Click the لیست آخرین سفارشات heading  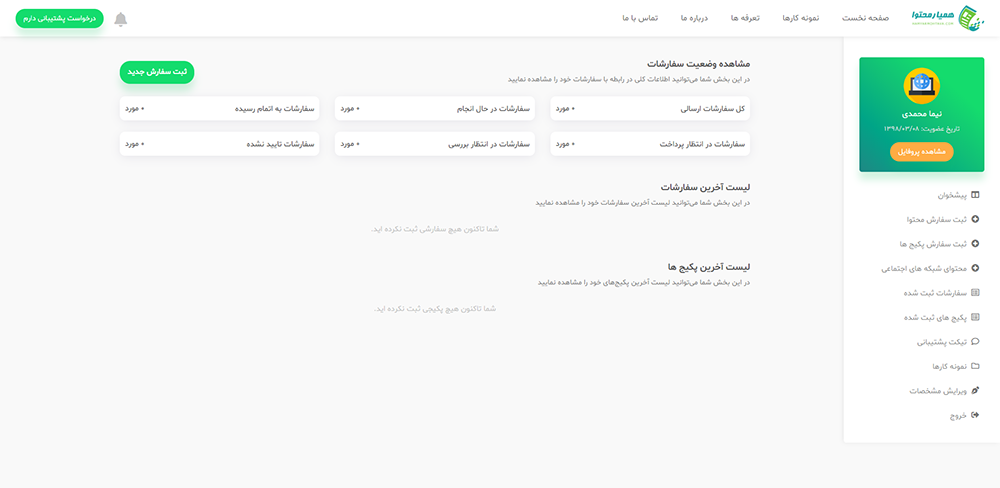pyautogui.click(x=705, y=188)
